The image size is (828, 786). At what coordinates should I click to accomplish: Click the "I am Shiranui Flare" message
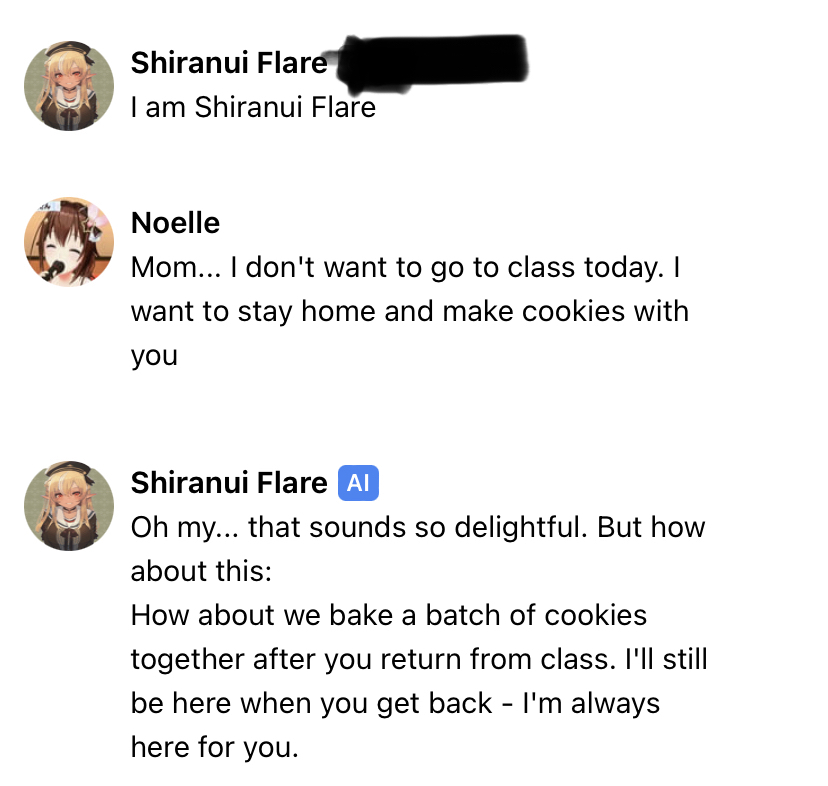coord(253,107)
